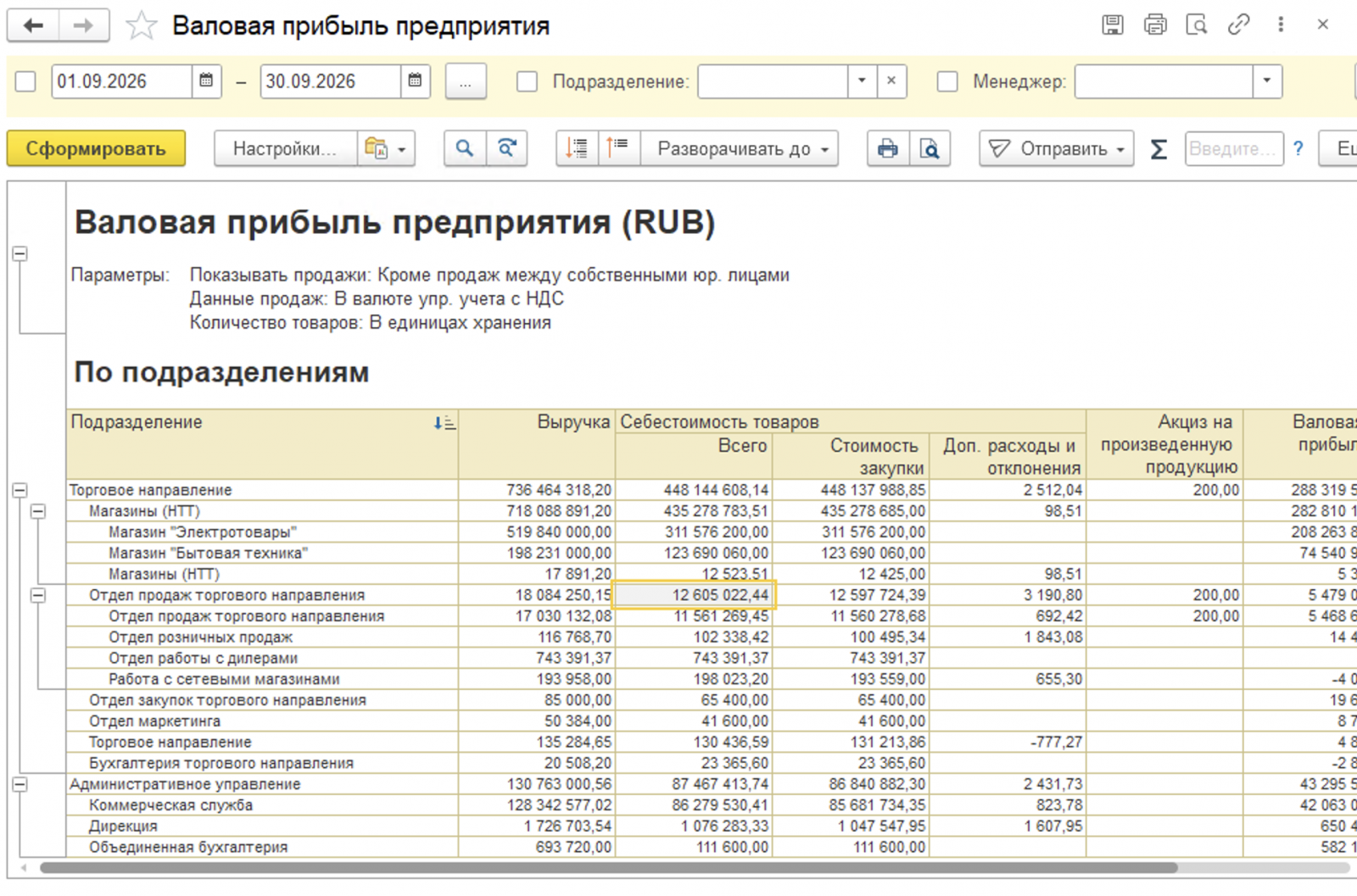Open the Отправить dropdown menu

coord(1057,148)
